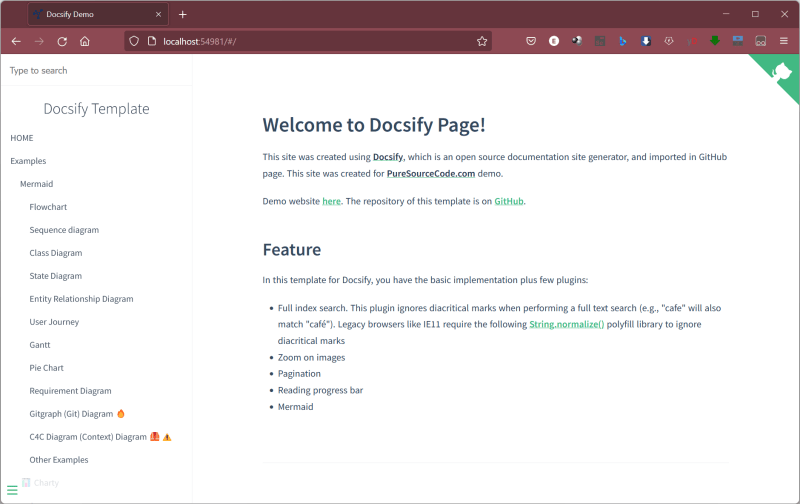800x504 pixels.
Task: Click the 'Mermaid' bullet in Feature list
Action: tap(295, 407)
